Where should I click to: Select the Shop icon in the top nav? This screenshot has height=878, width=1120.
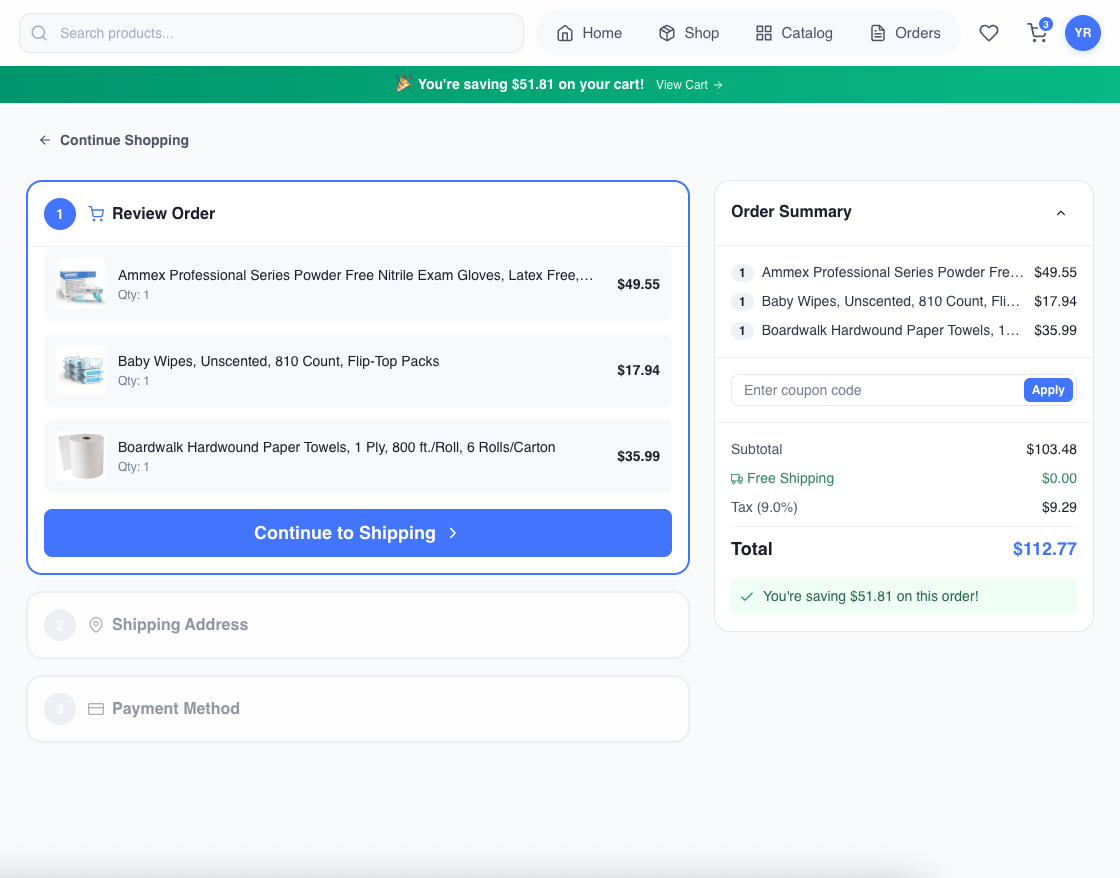coord(665,32)
